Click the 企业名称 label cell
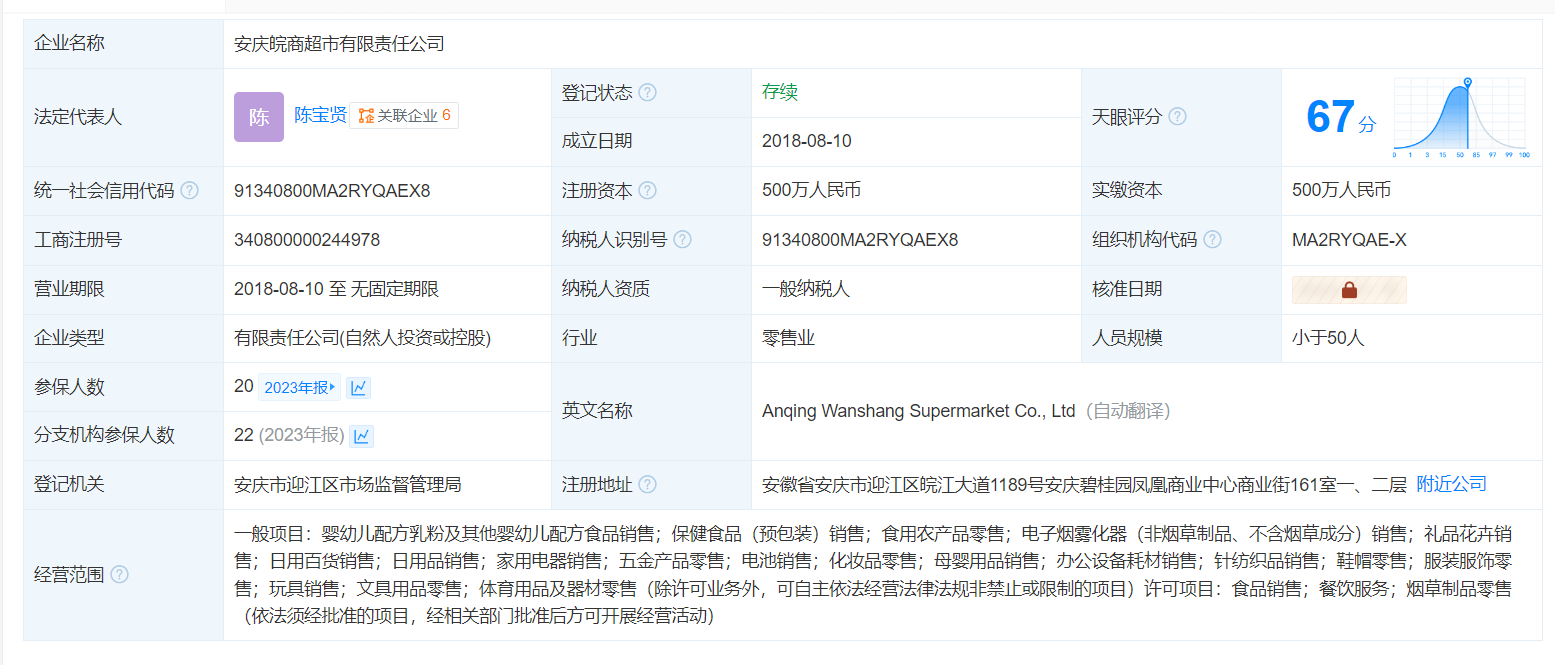This screenshot has height=665, width=1555. tap(123, 44)
